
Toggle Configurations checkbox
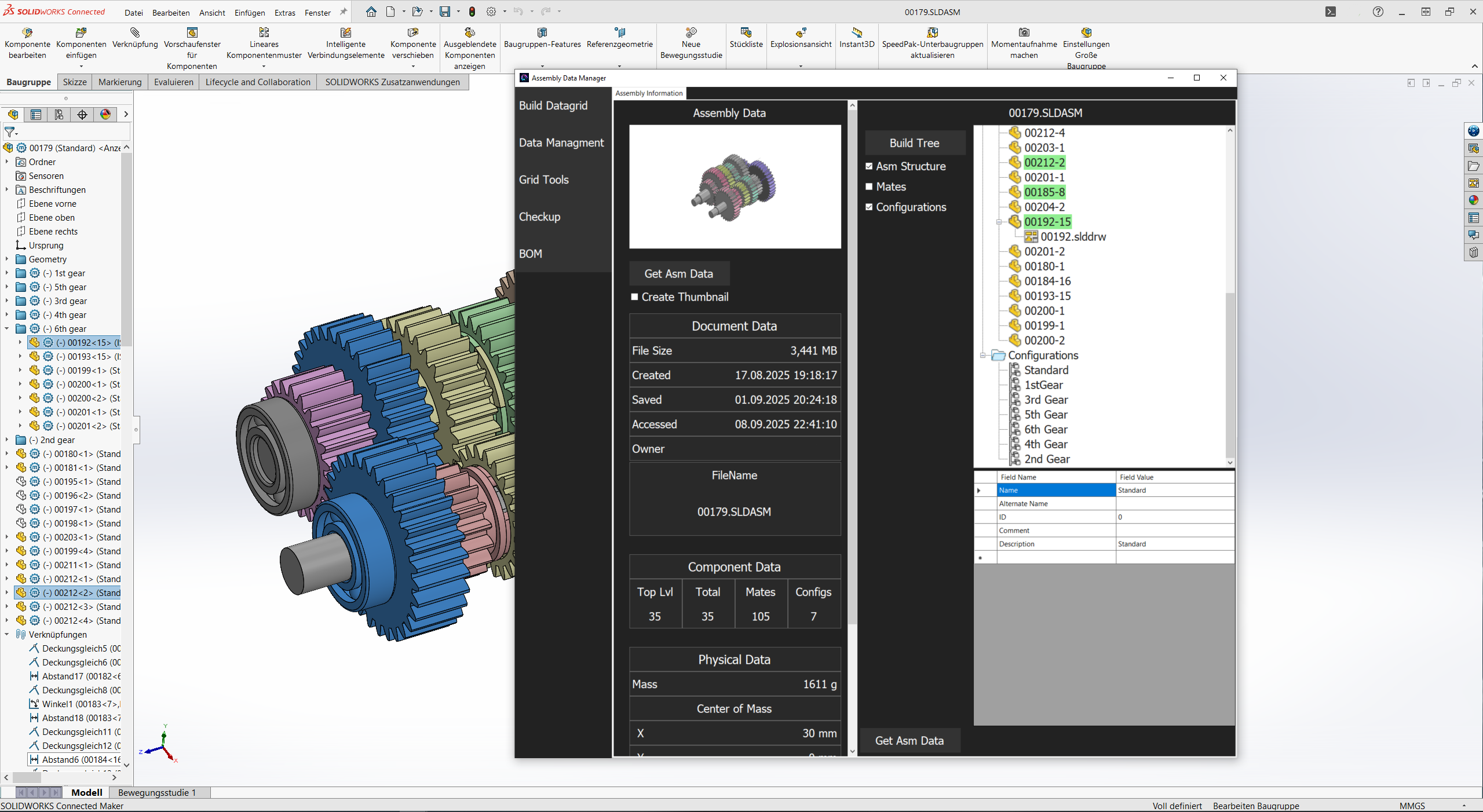click(x=869, y=207)
